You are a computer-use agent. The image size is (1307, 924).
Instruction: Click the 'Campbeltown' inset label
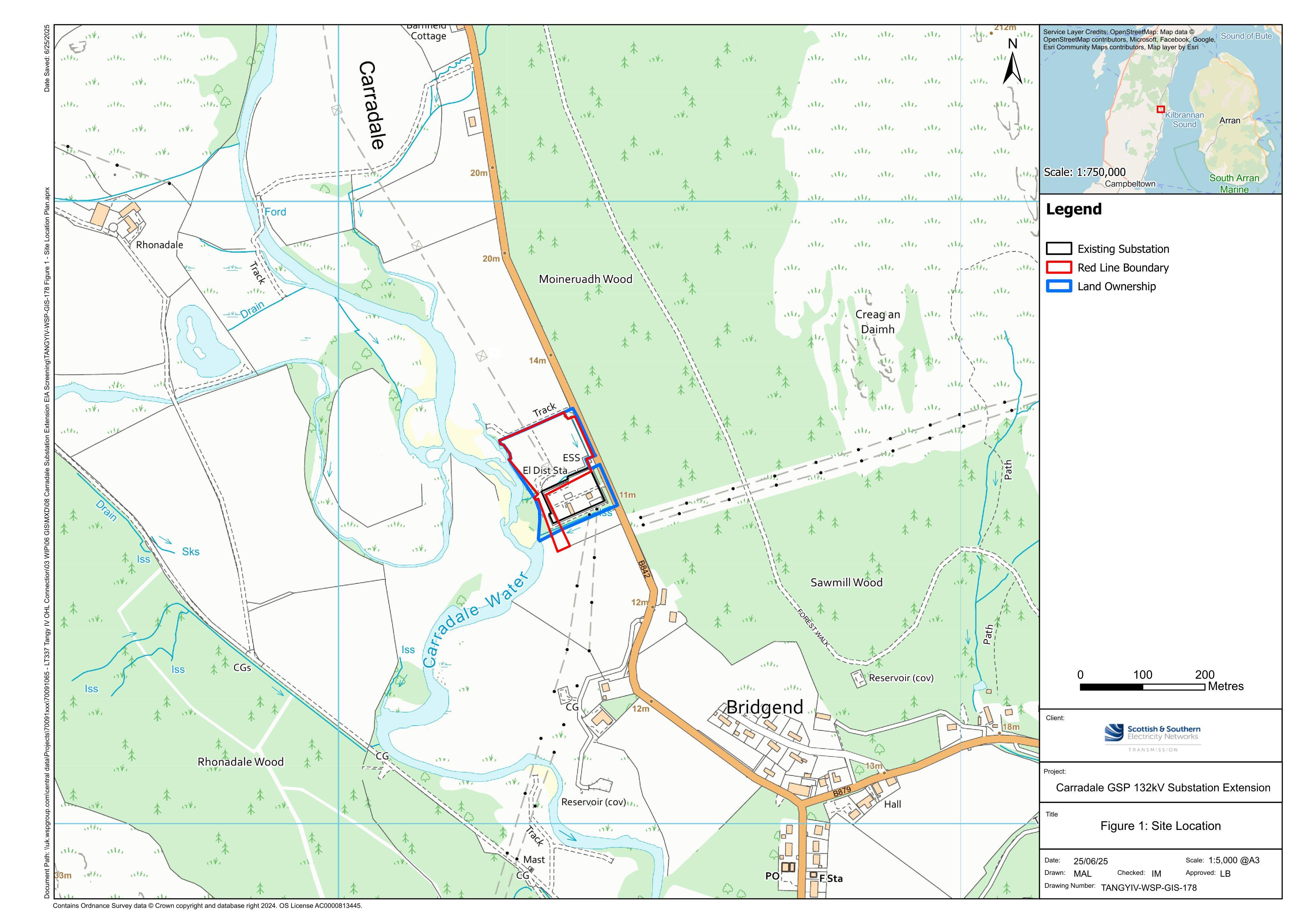tap(1130, 184)
